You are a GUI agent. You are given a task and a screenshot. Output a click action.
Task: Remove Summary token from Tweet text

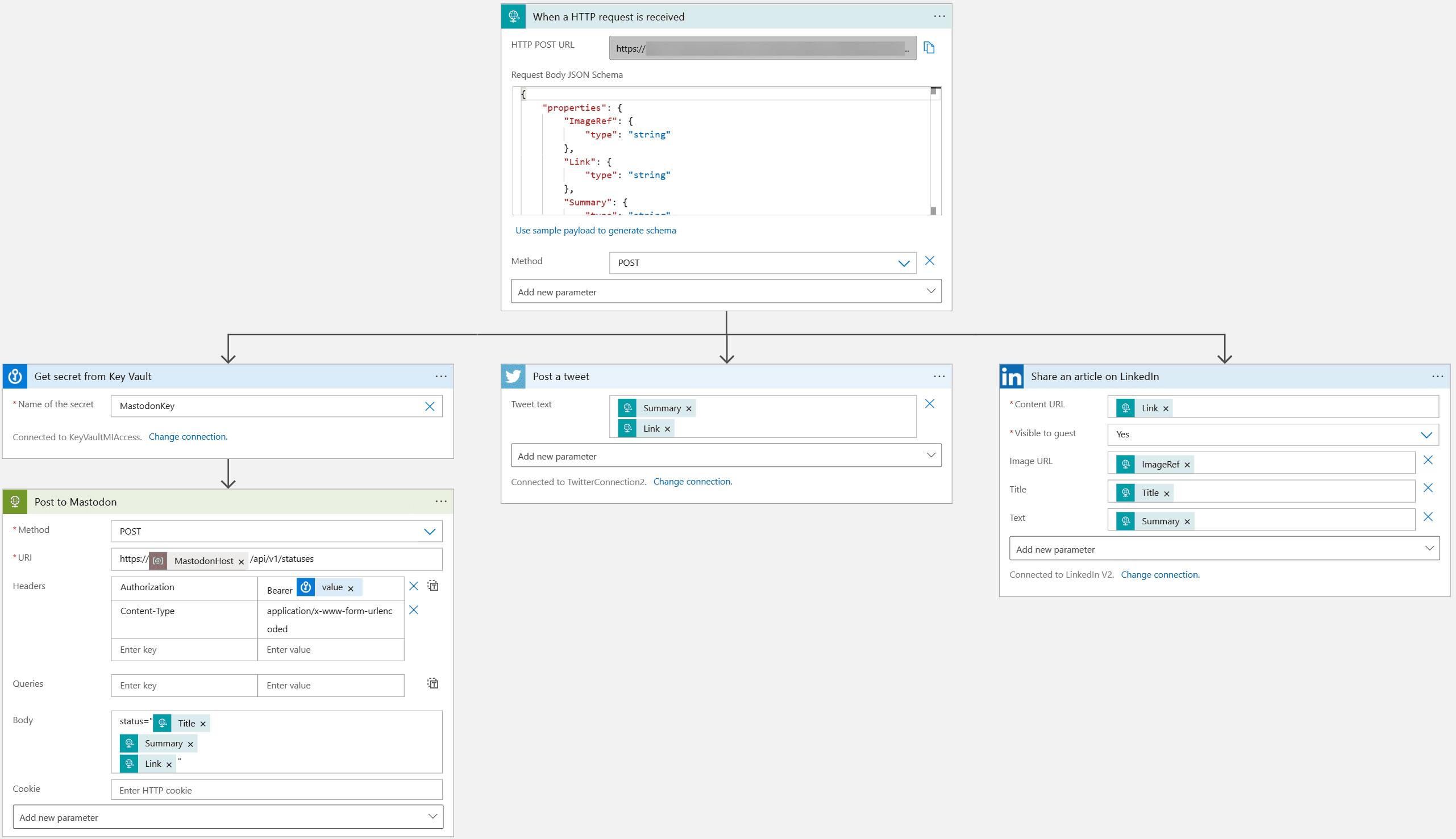(689, 408)
